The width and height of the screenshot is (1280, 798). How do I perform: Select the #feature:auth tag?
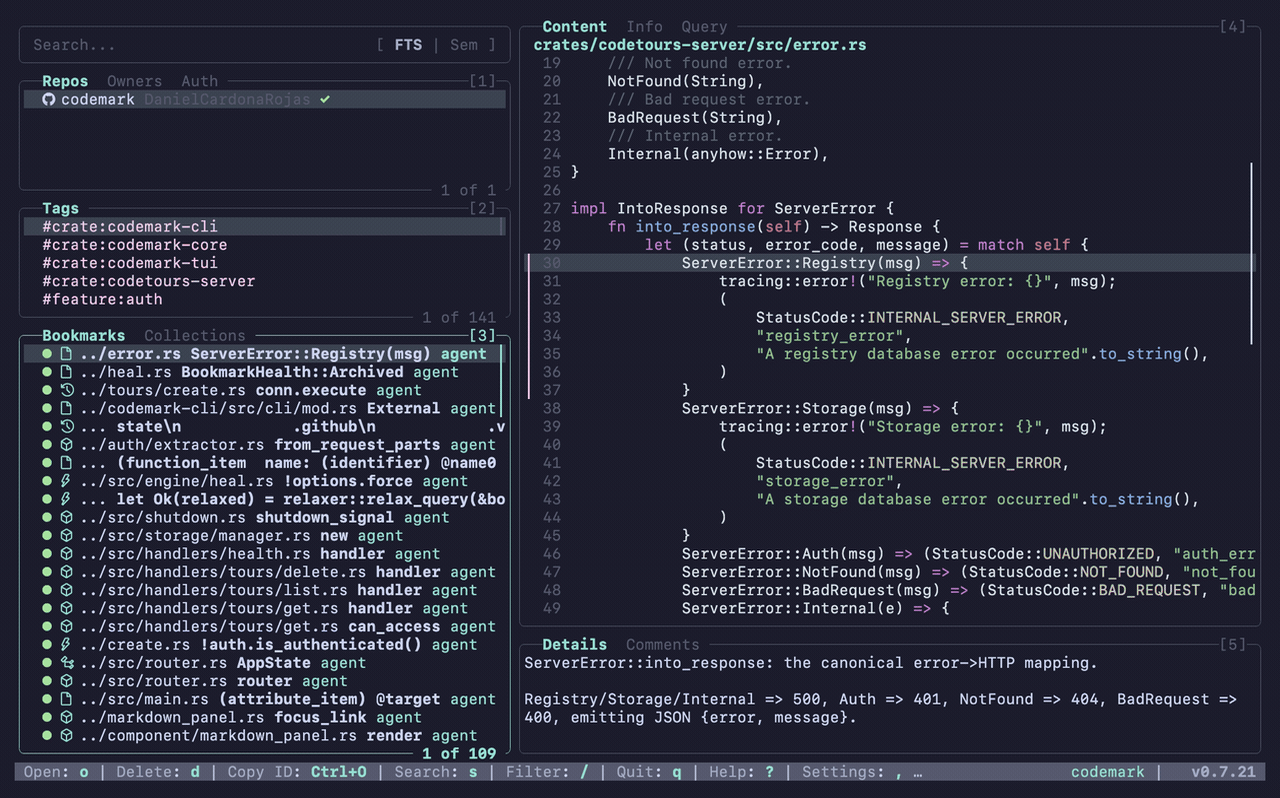pos(102,299)
